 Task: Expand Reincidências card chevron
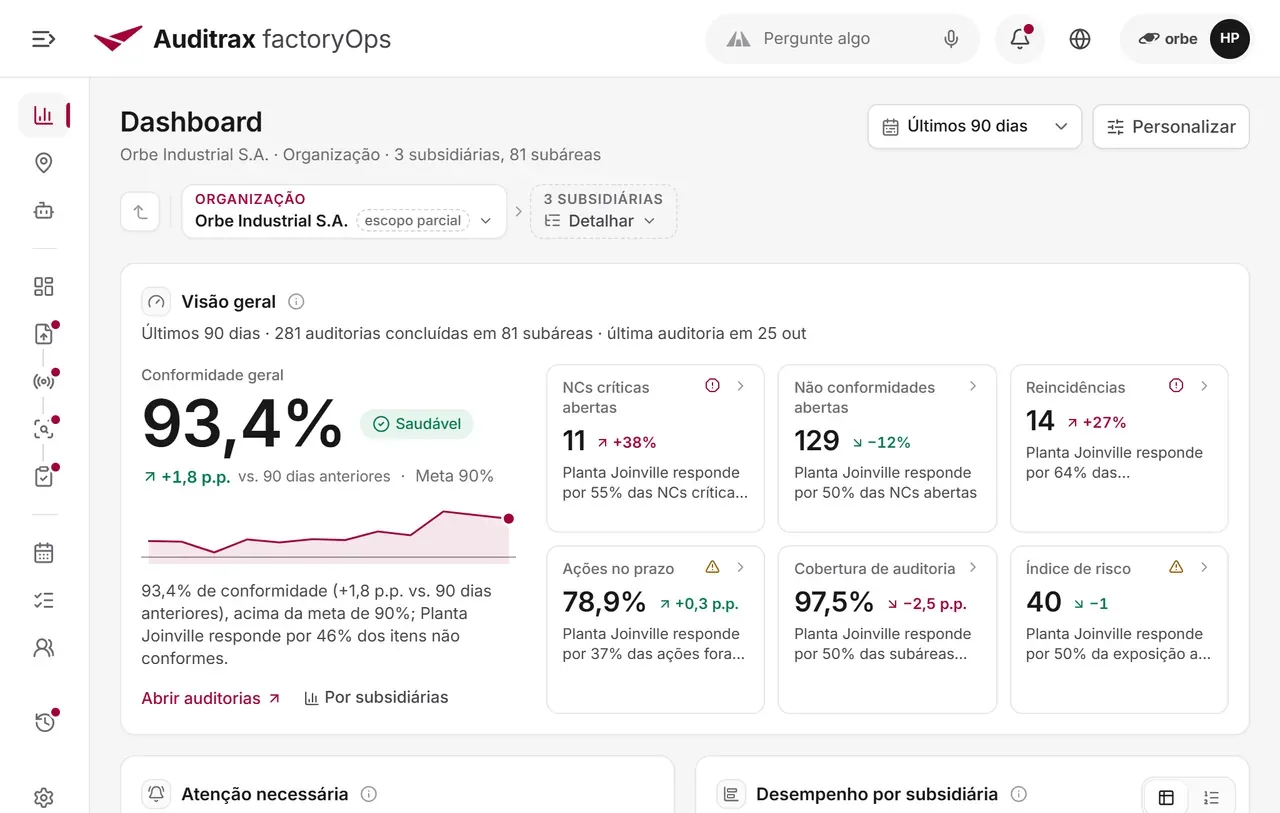click(x=1205, y=386)
